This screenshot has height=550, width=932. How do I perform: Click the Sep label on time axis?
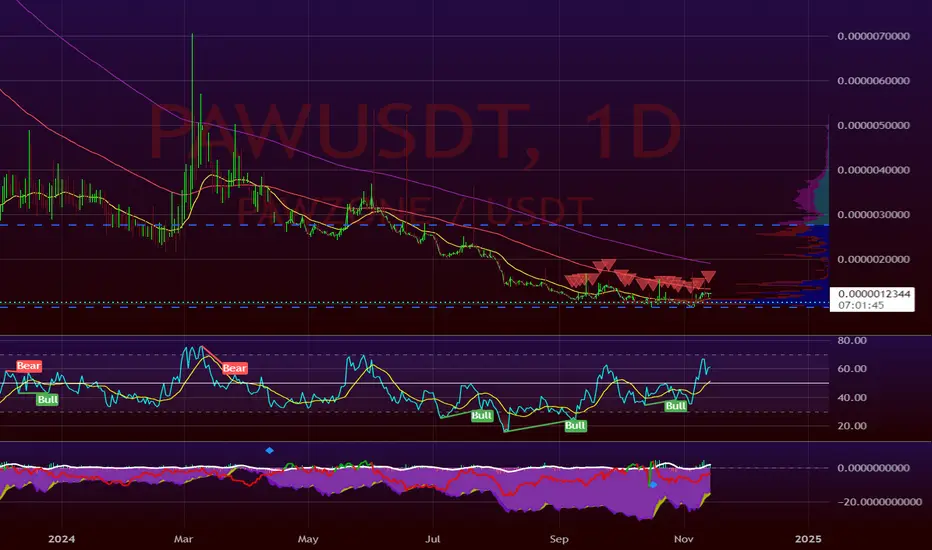[559, 539]
